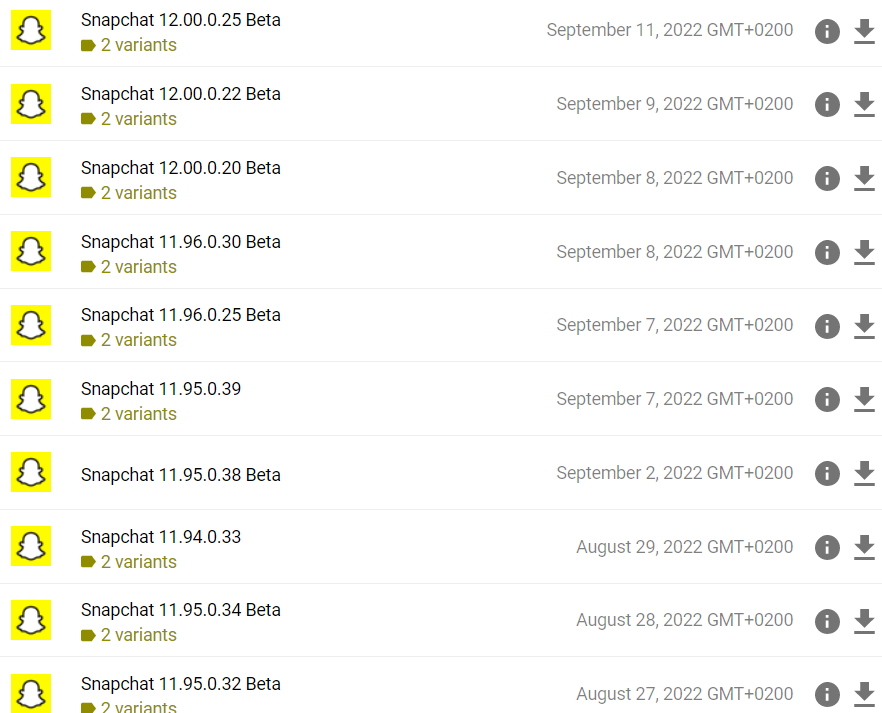Show info for Snapchat 11.95.0.32 Beta
The image size is (882, 713).
(827, 694)
